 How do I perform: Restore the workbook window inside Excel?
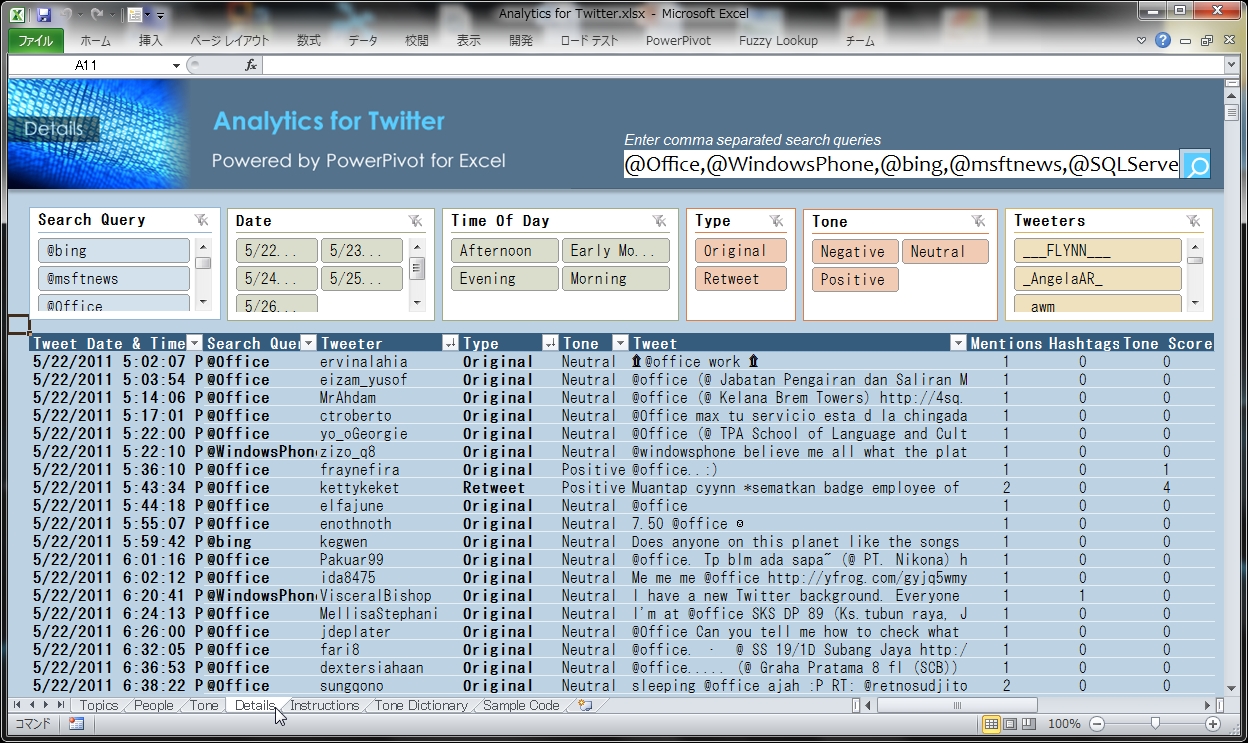[1206, 41]
